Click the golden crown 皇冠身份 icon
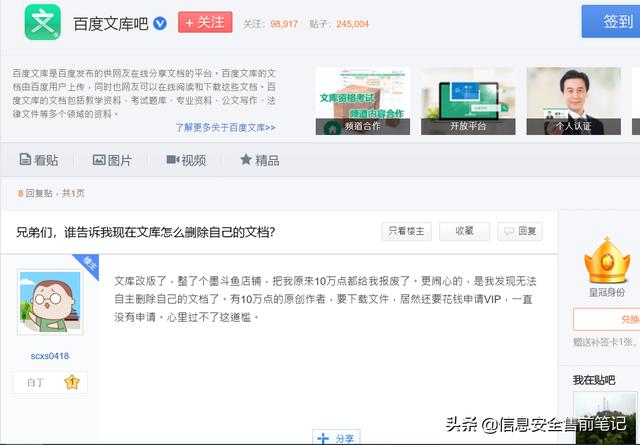This screenshot has height=445, width=640. (607, 261)
